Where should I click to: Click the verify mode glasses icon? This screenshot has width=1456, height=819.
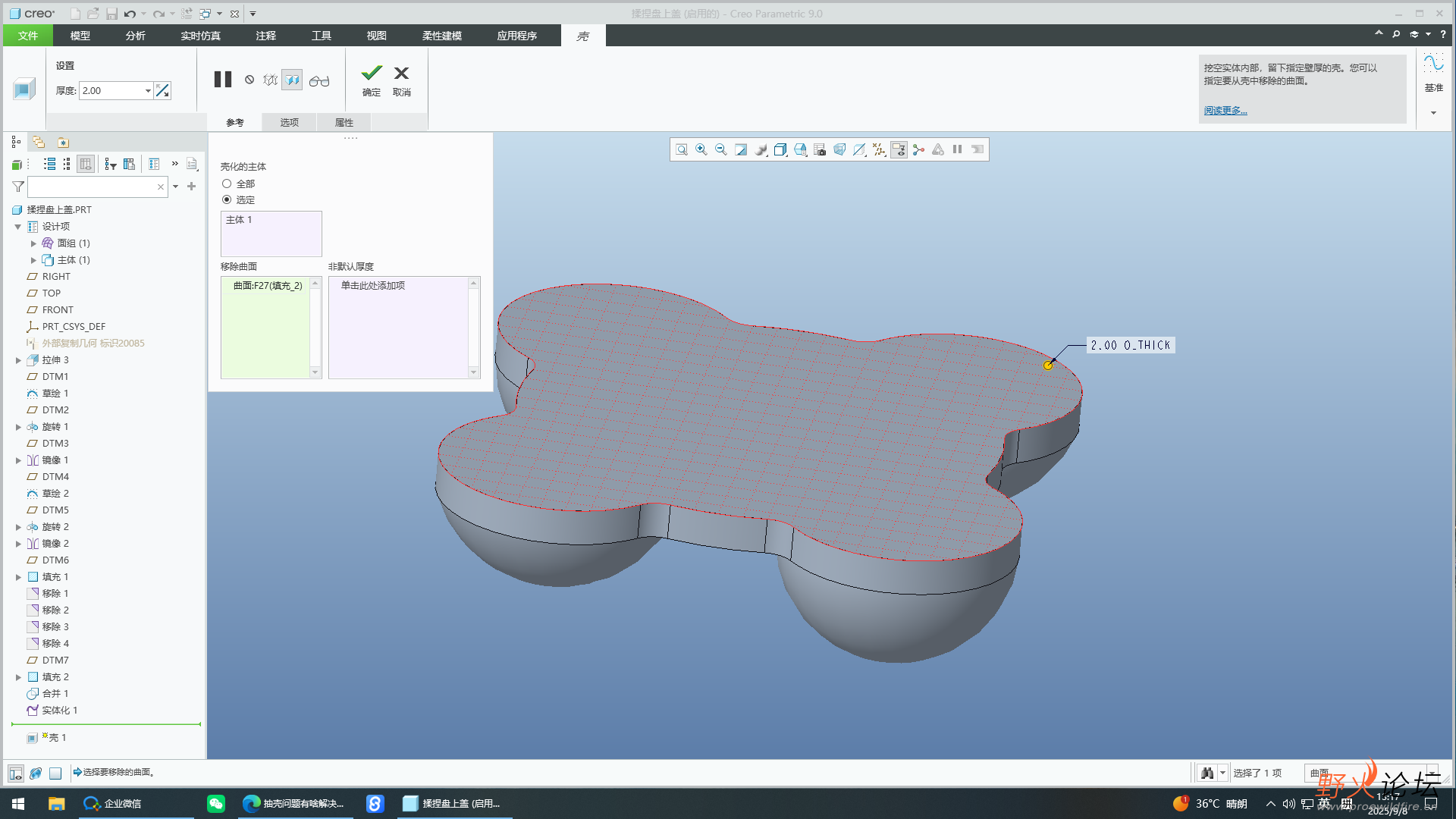tap(319, 80)
